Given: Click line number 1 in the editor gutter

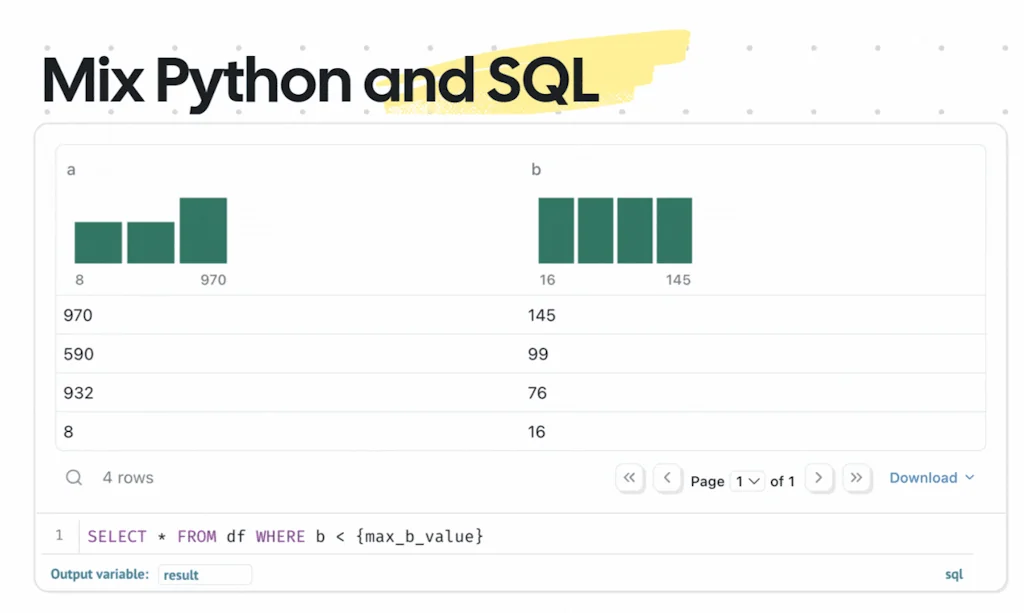Looking at the screenshot, I should (x=59, y=536).
